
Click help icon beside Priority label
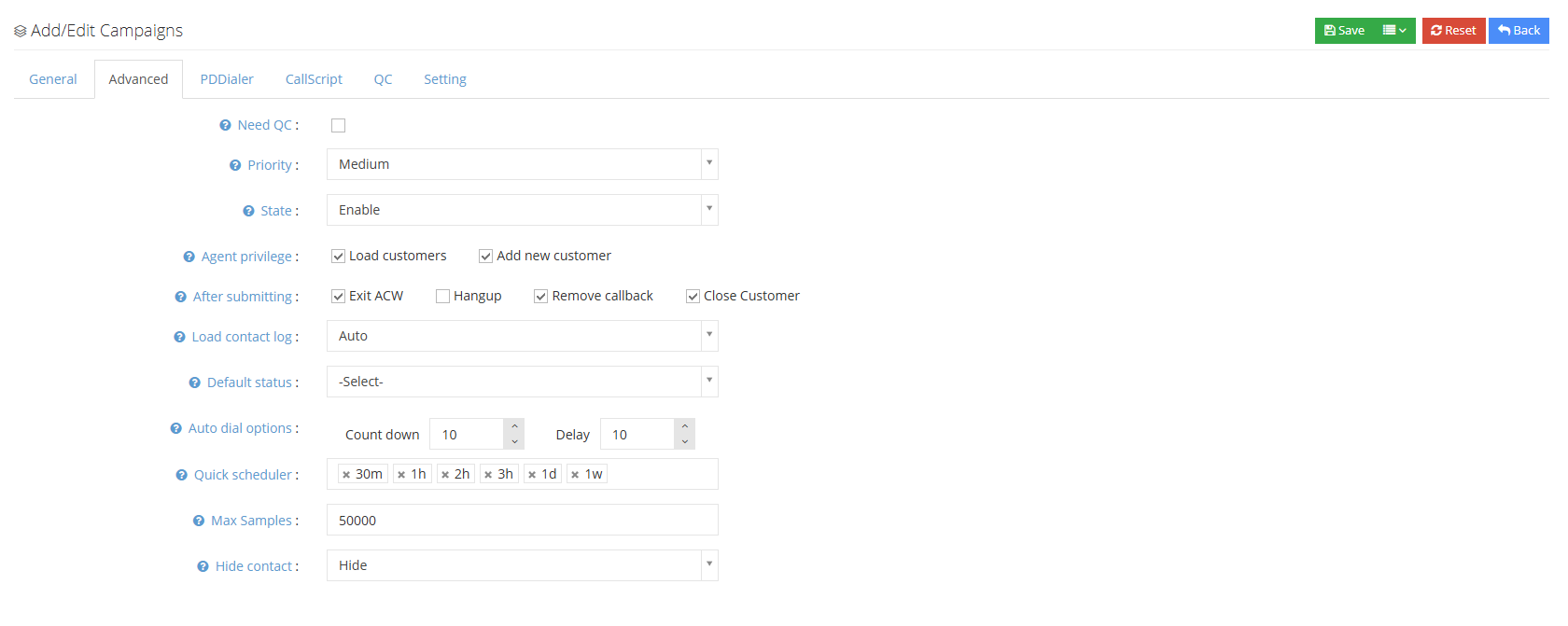point(235,165)
